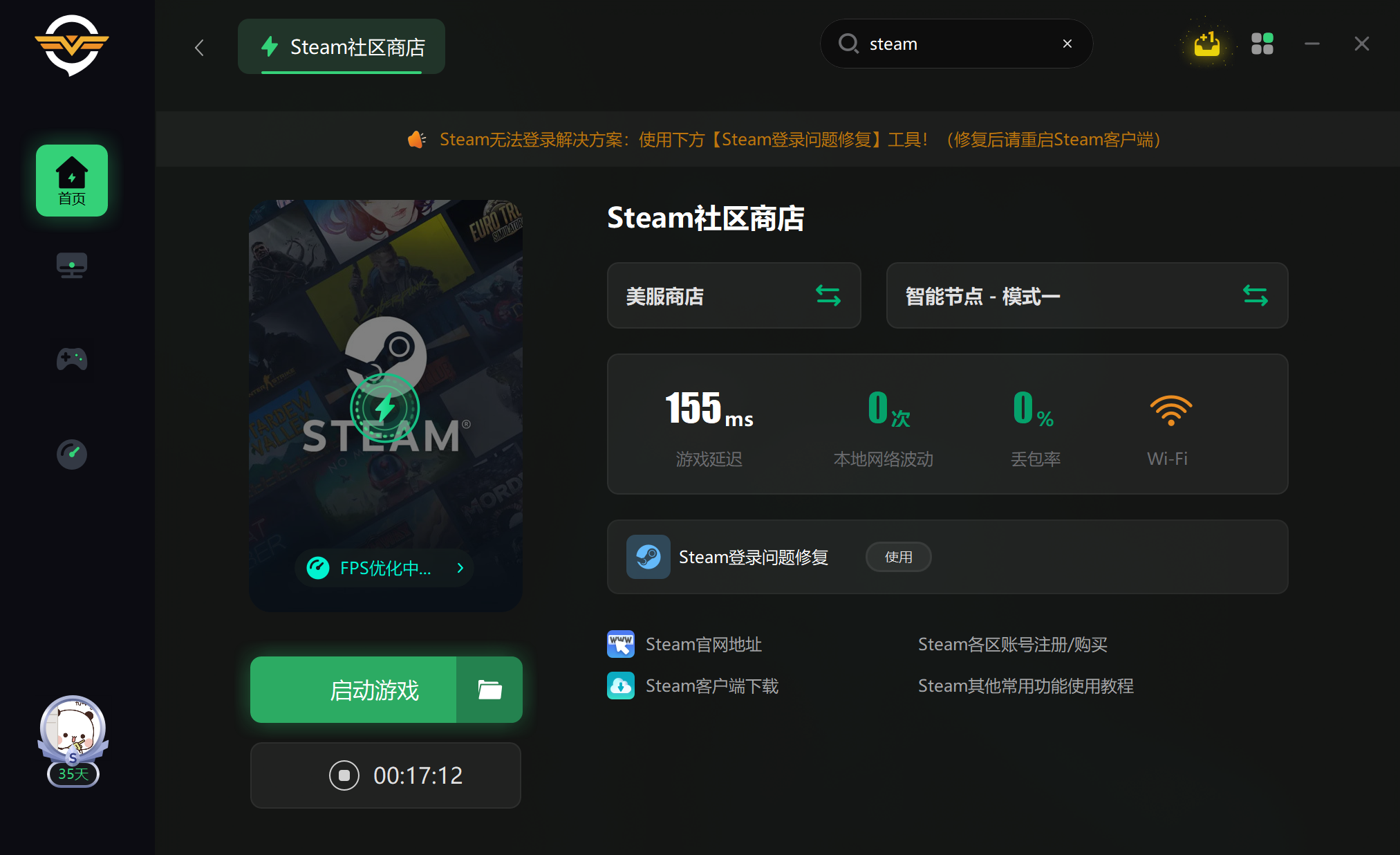Viewport: 1400px width, 855px height.
Task: Open the apps grid icon at top right
Action: click(x=1262, y=43)
